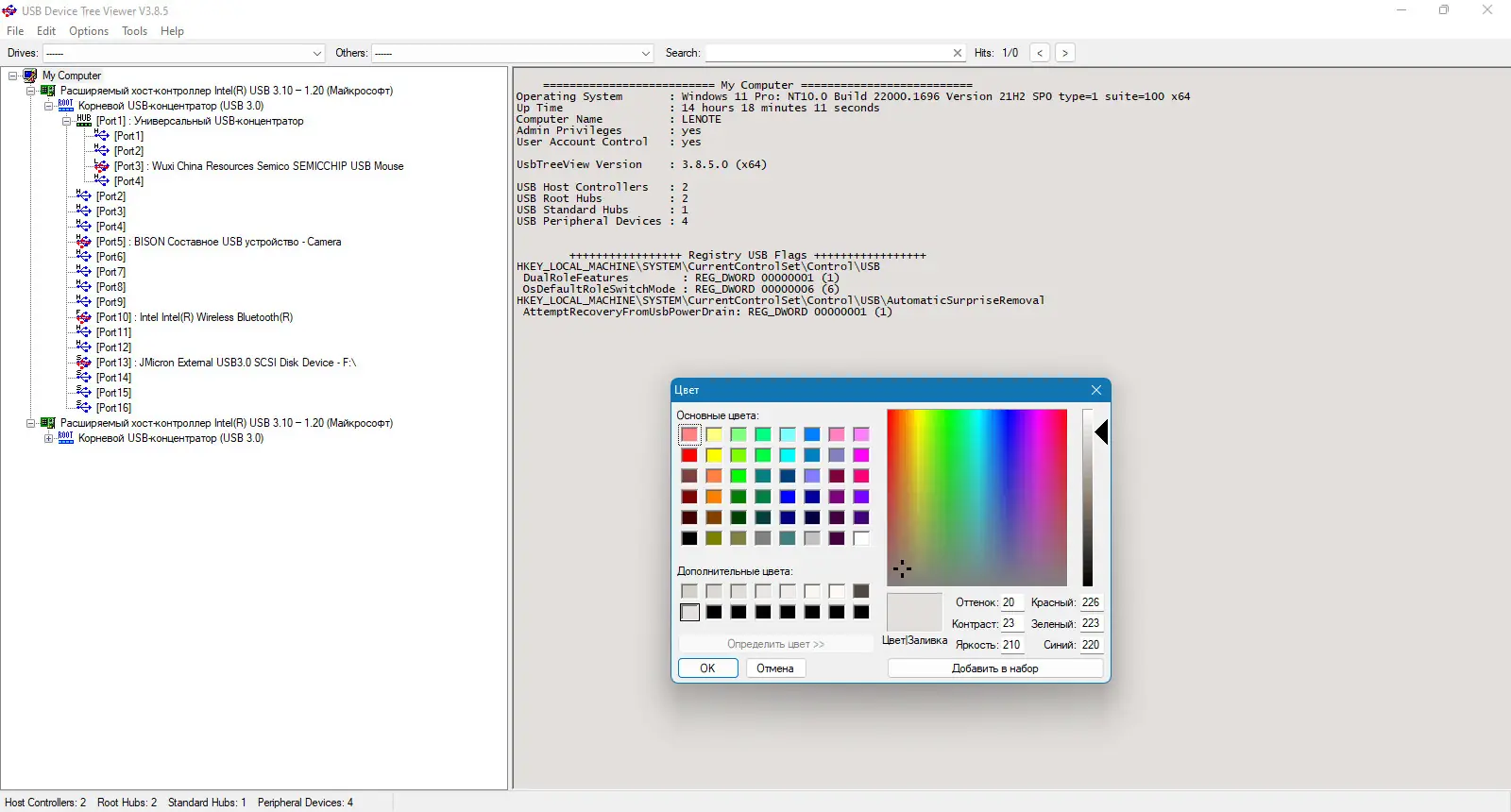Select the port icon next to [Port9]
Image resolution: width=1511 pixels, height=812 pixels.
click(84, 302)
